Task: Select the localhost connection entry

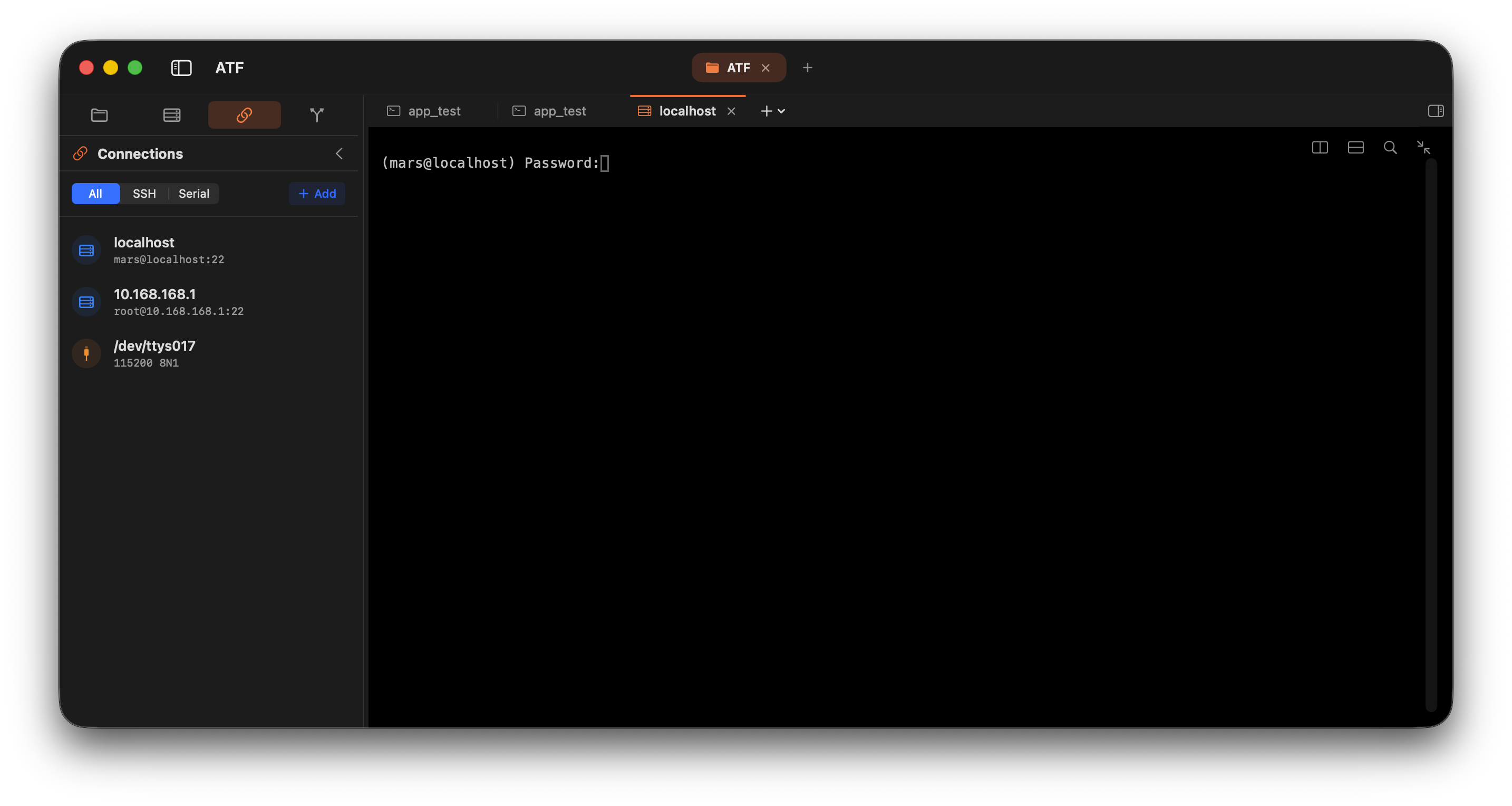Action: [x=209, y=250]
